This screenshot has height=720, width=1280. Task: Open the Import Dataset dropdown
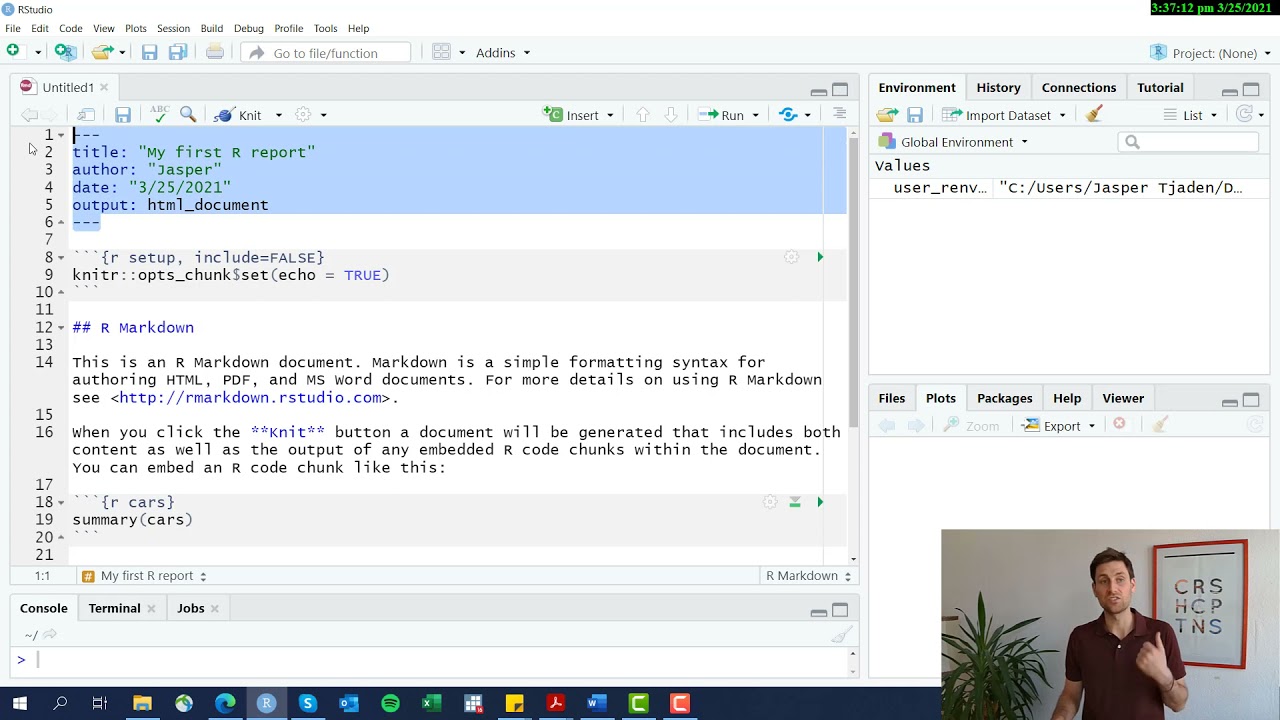pyautogui.click(x=1005, y=115)
